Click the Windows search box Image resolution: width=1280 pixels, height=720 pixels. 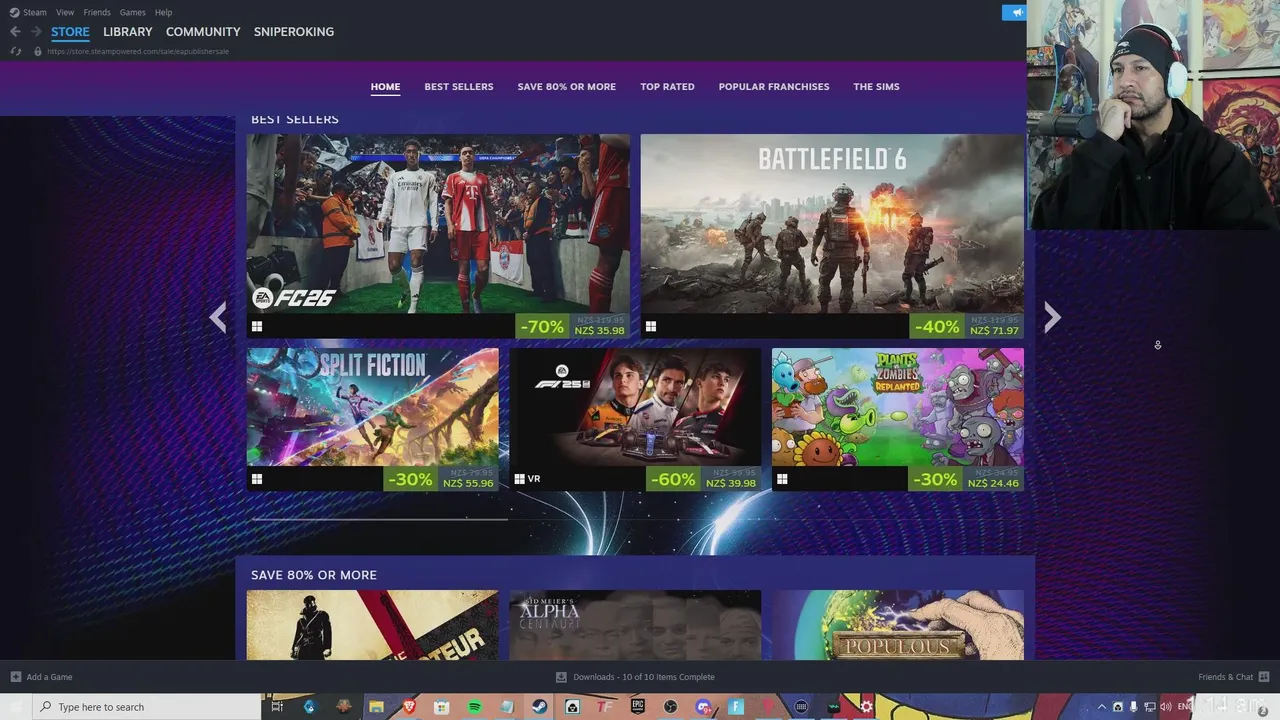tap(147, 707)
